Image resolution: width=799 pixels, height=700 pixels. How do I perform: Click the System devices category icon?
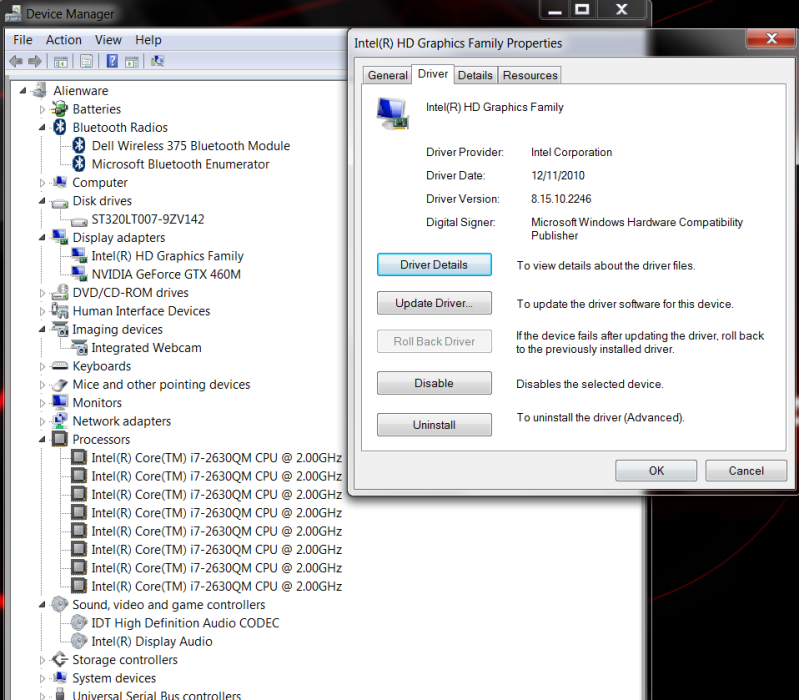60,678
